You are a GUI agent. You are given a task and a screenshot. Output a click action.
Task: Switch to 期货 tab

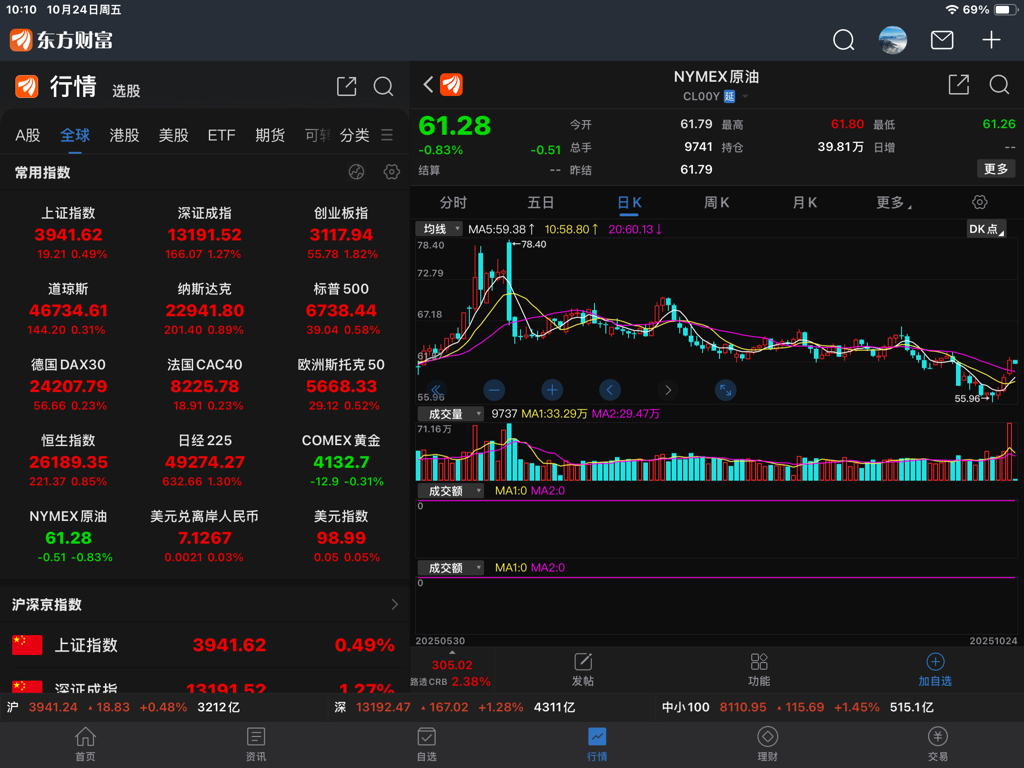270,135
